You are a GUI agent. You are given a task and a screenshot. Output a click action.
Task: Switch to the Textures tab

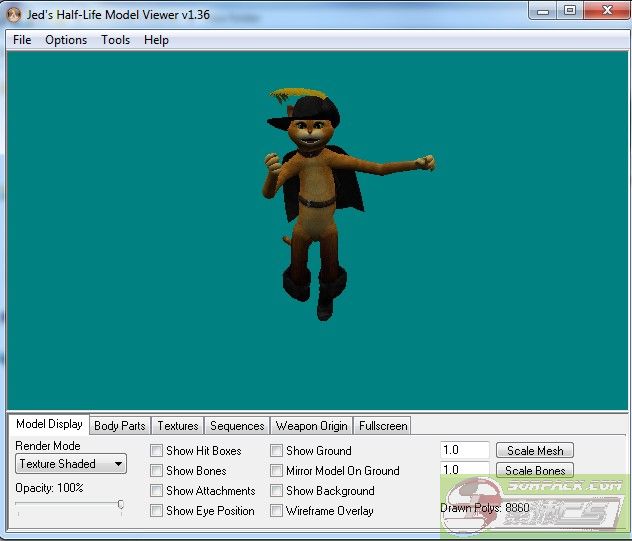tap(178, 426)
